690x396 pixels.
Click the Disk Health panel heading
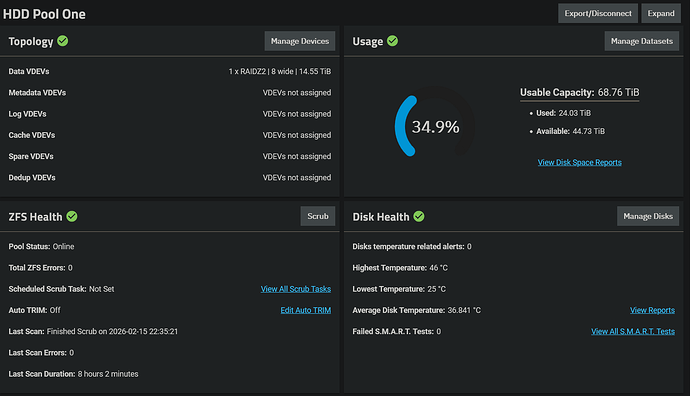(381, 217)
